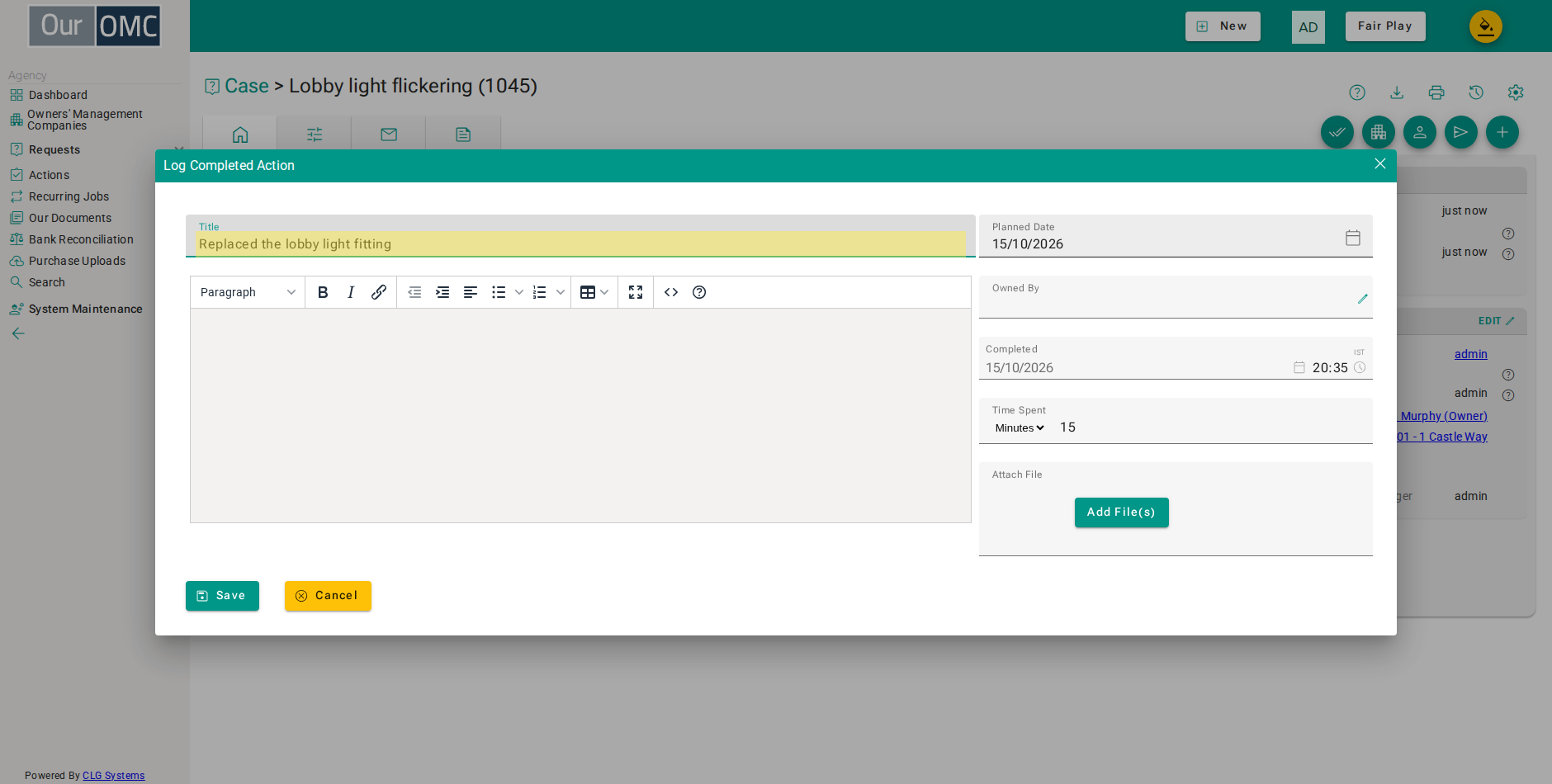The image size is (1552, 784).
Task: Switch editor to fullscreen mode
Action: (636, 292)
